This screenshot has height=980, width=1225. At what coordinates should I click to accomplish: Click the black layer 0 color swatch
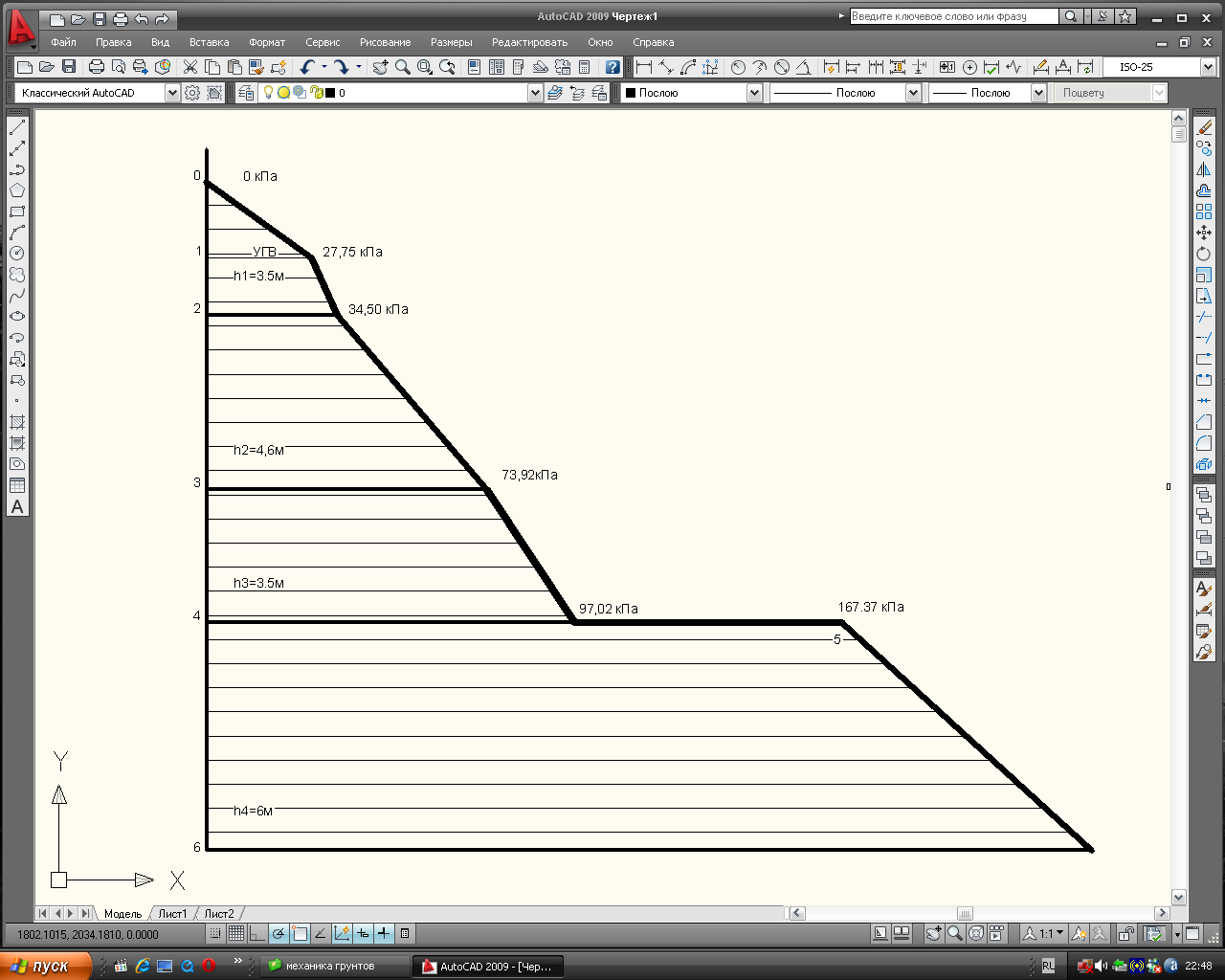[330, 93]
